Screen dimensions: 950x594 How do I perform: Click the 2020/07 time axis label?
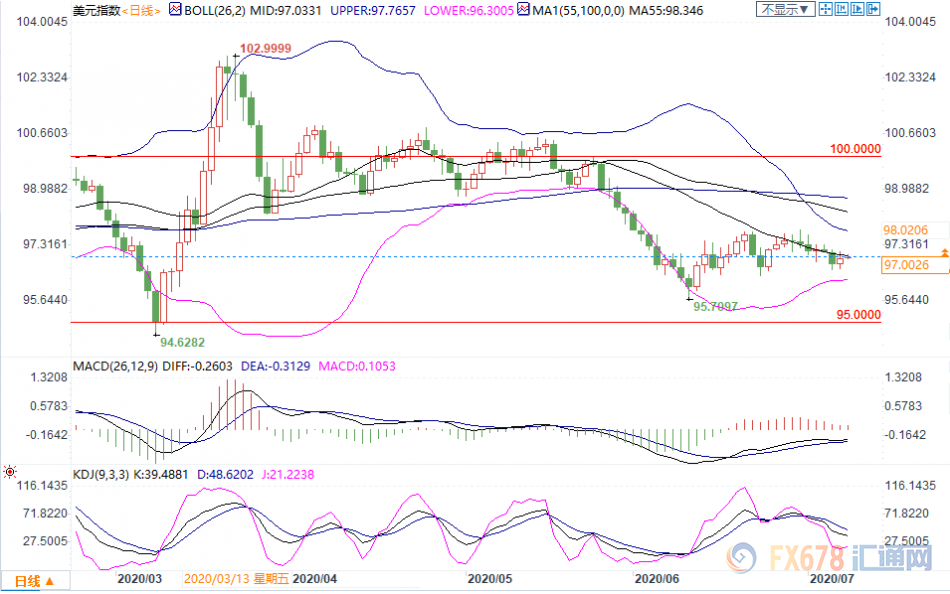(832, 579)
